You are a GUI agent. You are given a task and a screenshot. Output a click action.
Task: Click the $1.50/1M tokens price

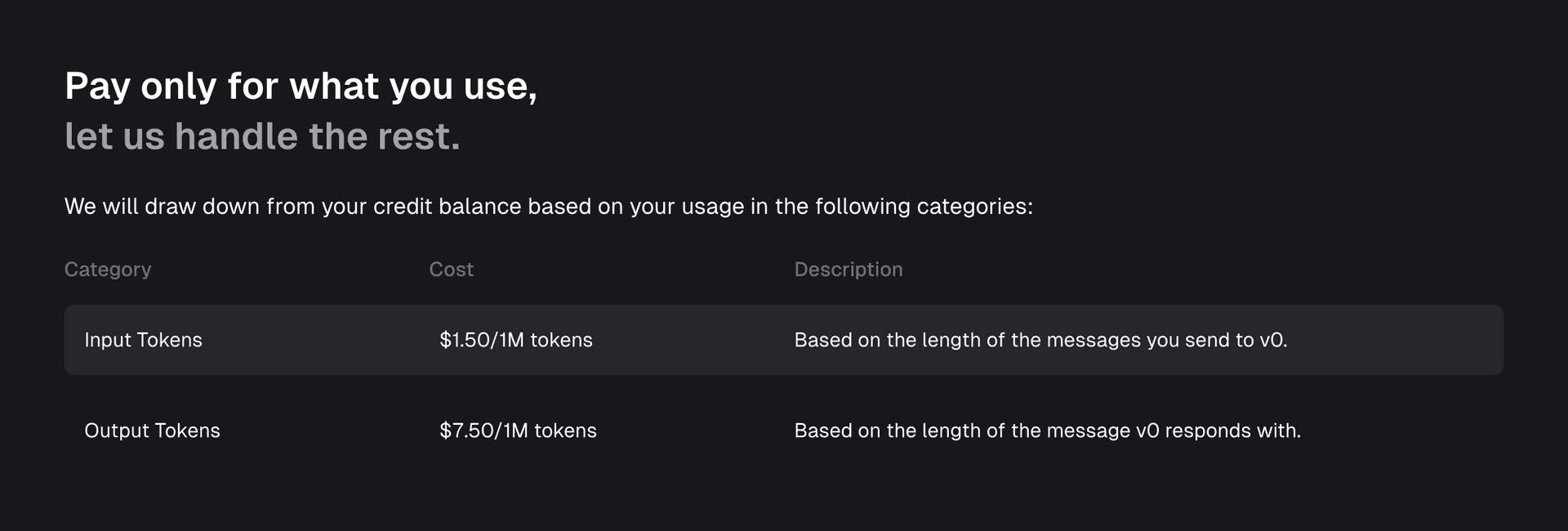515,340
